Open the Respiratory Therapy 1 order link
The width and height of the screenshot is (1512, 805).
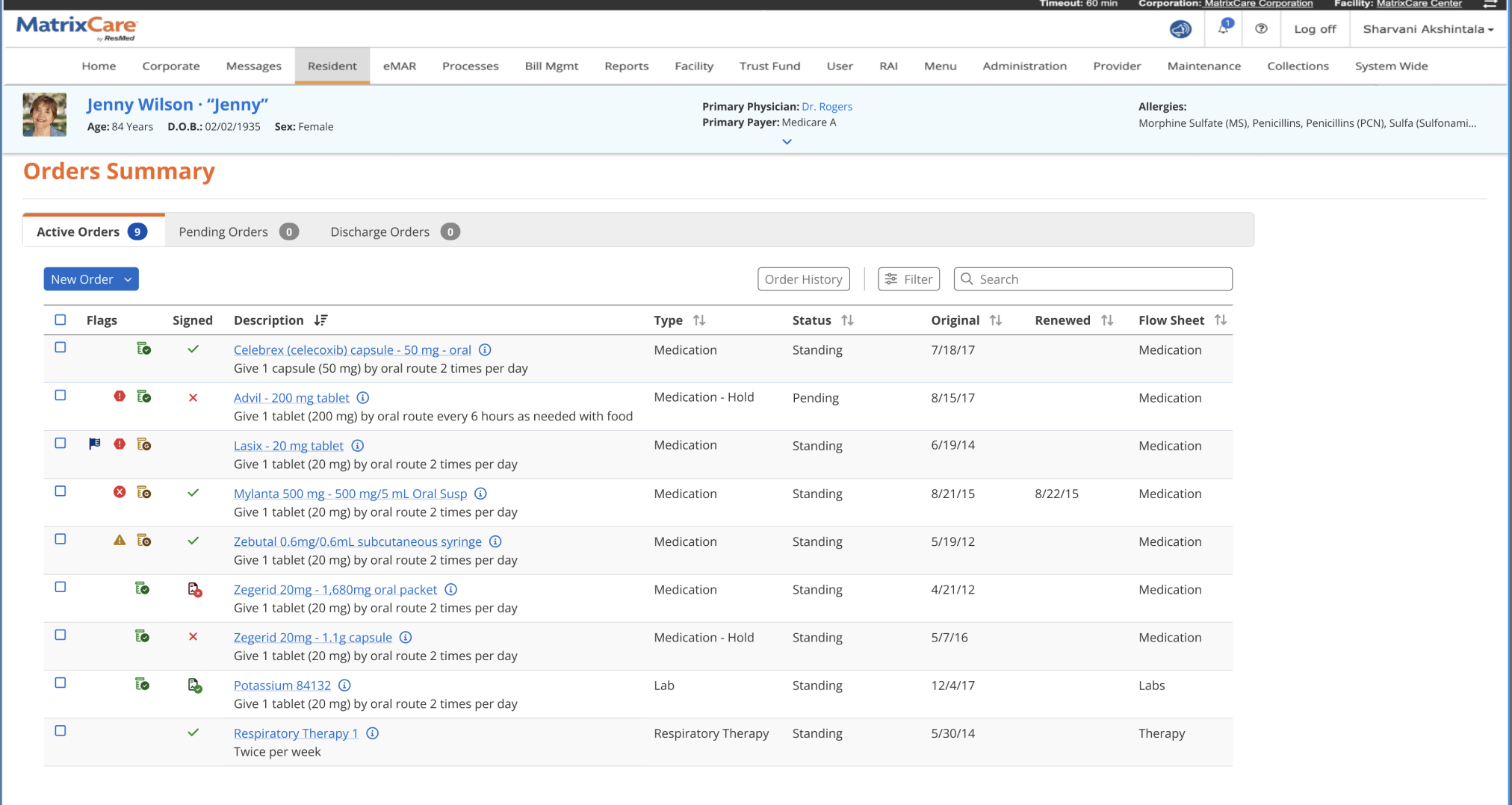296,733
